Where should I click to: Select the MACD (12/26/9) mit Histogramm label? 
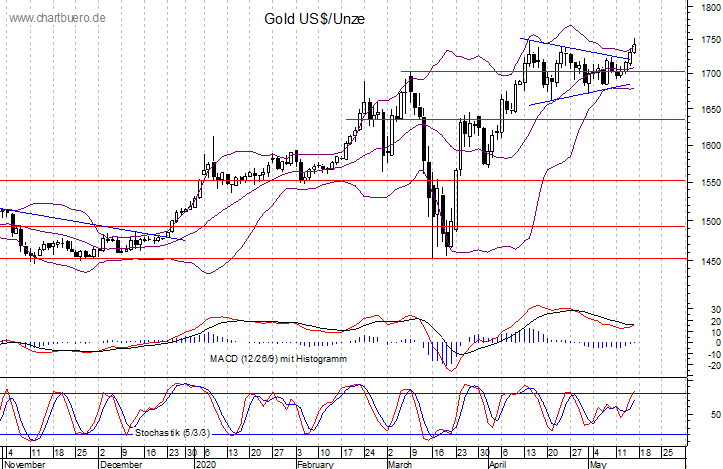[x=278, y=358]
